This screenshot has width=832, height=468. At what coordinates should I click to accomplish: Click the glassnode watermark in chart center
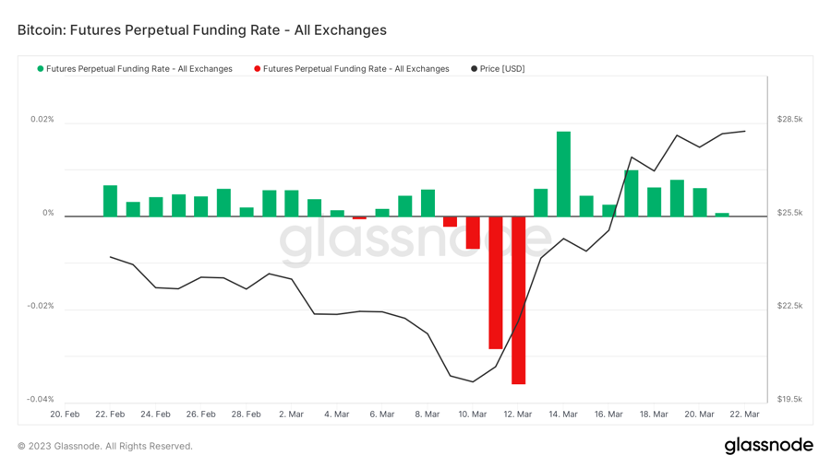pyautogui.click(x=414, y=240)
